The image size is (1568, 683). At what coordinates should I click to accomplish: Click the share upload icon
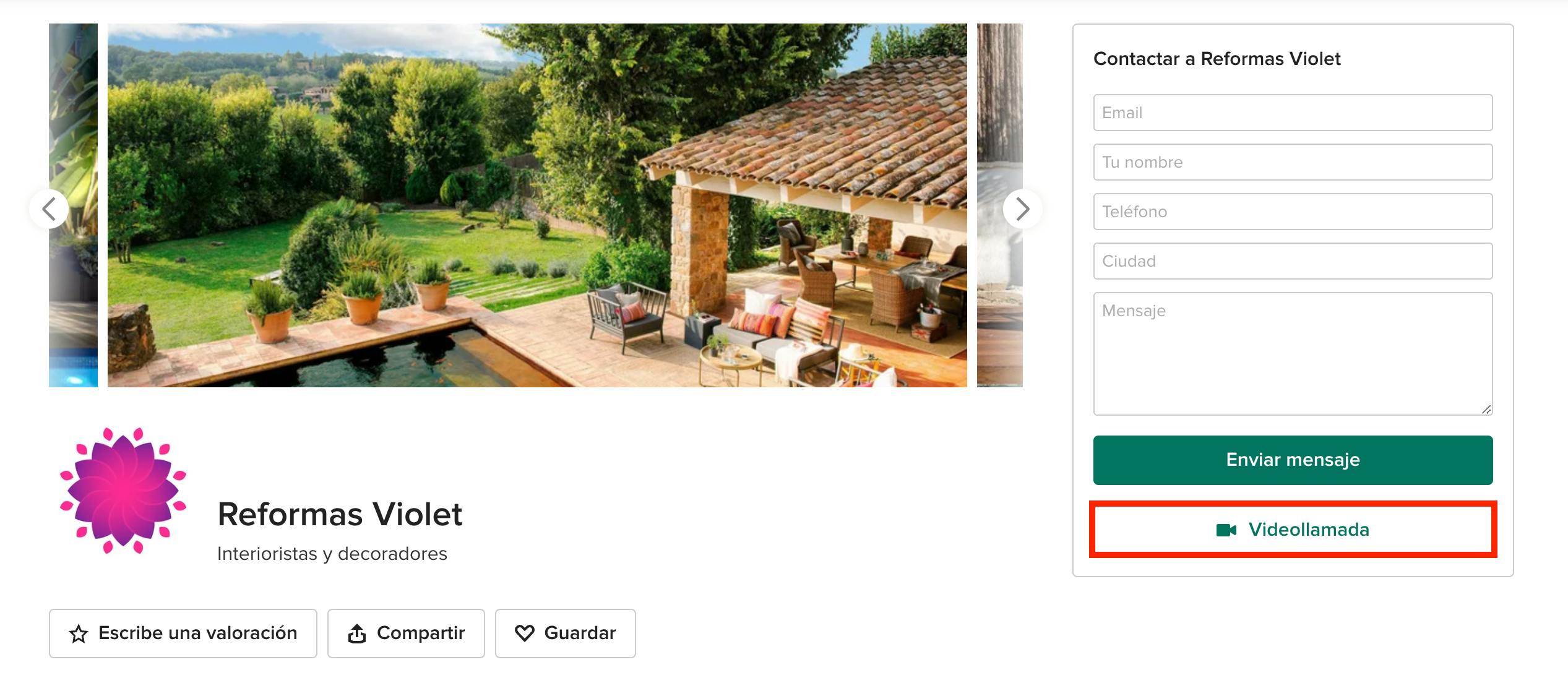357,634
